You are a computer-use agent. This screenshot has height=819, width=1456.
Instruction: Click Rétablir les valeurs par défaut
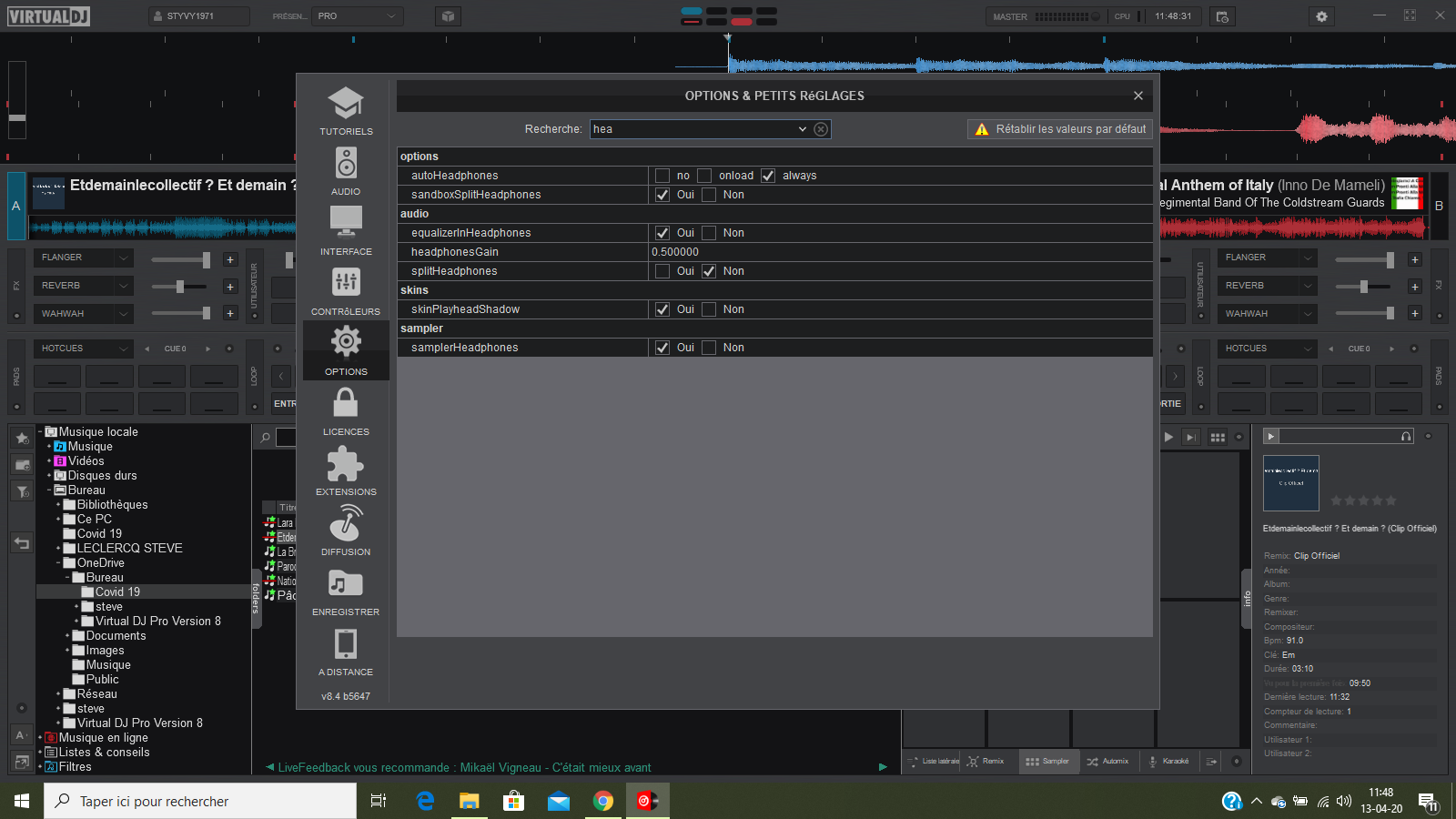[1060, 129]
